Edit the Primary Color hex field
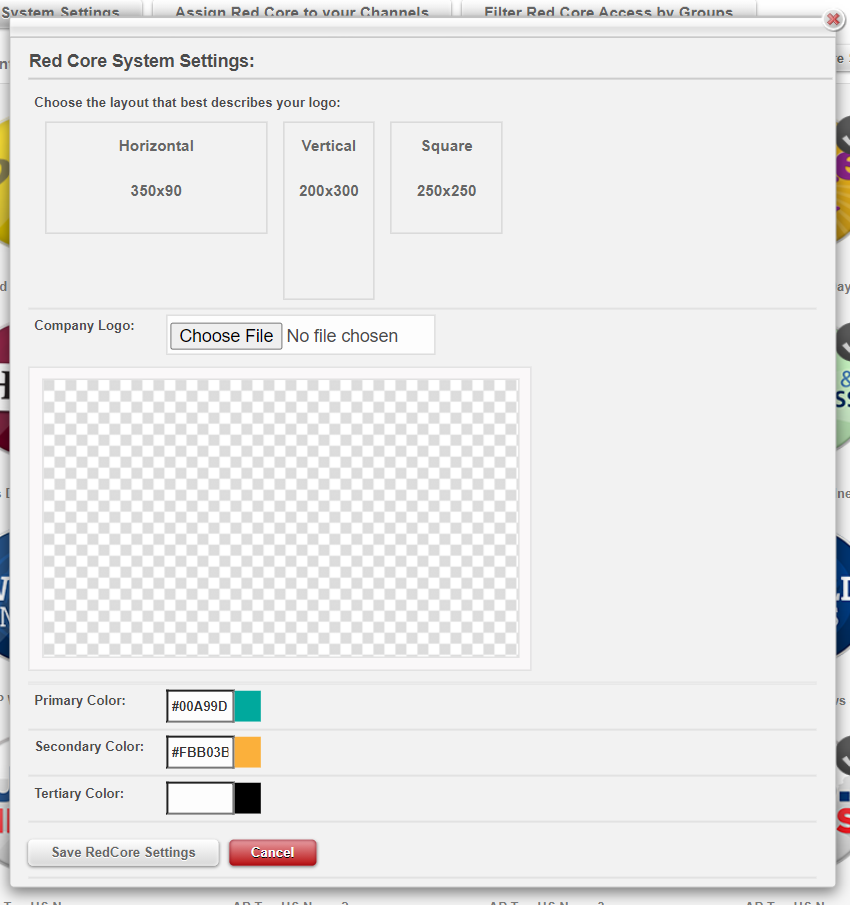This screenshot has width=850, height=905. [x=200, y=706]
